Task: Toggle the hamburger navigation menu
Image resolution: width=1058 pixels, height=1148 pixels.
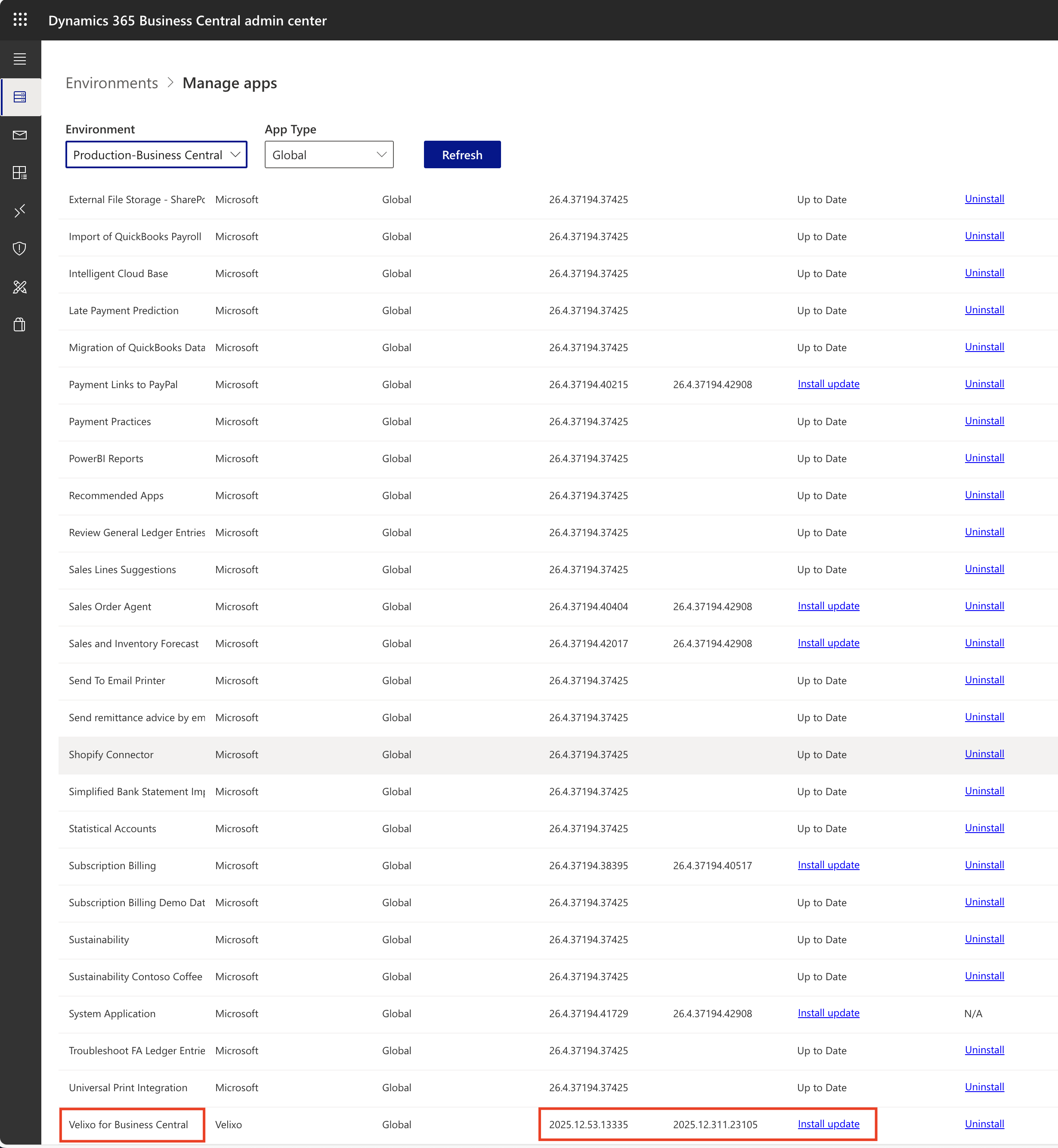Action: 20,59
